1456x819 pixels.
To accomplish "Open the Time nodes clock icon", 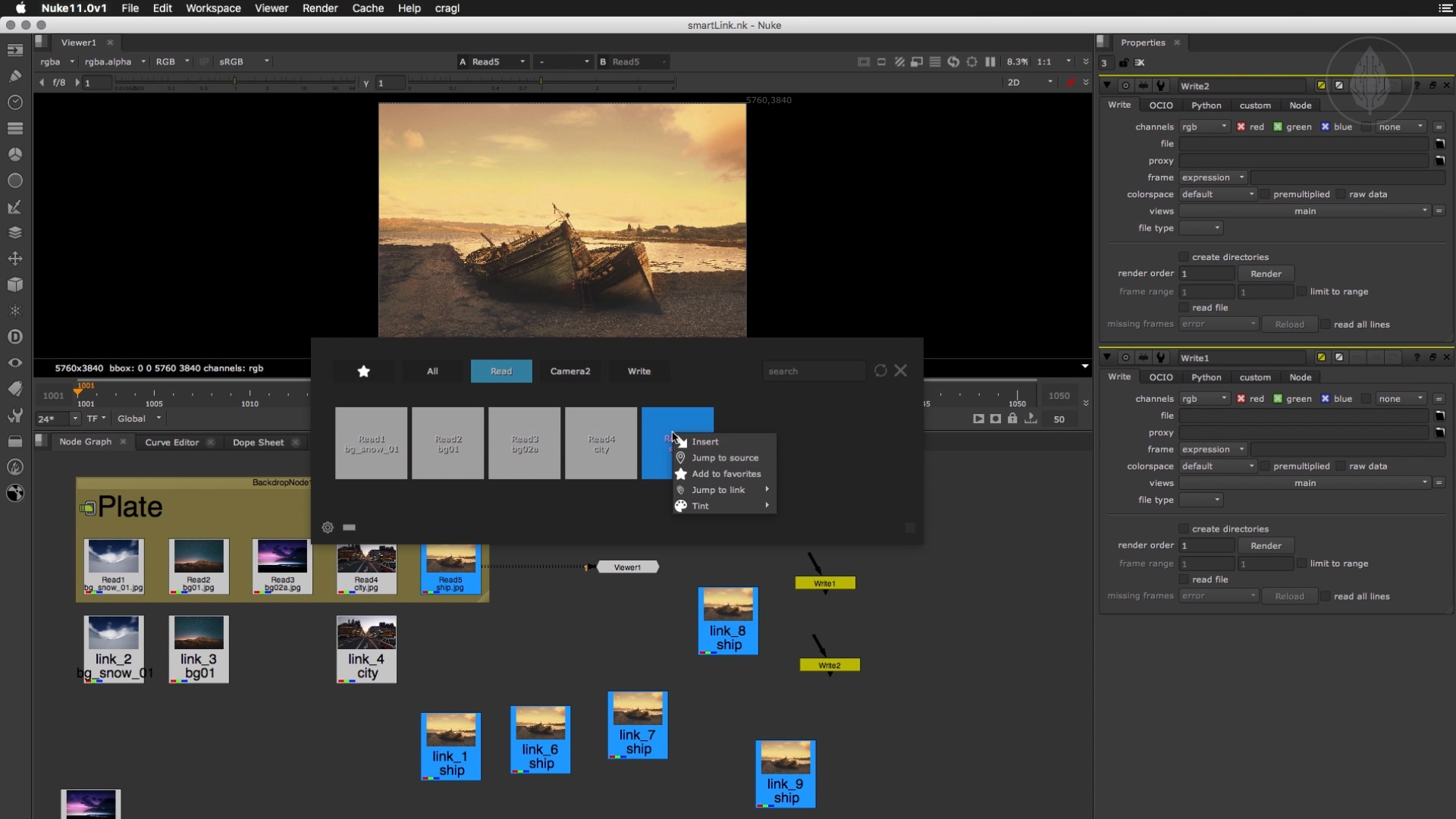I will pyautogui.click(x=14, y=102).
